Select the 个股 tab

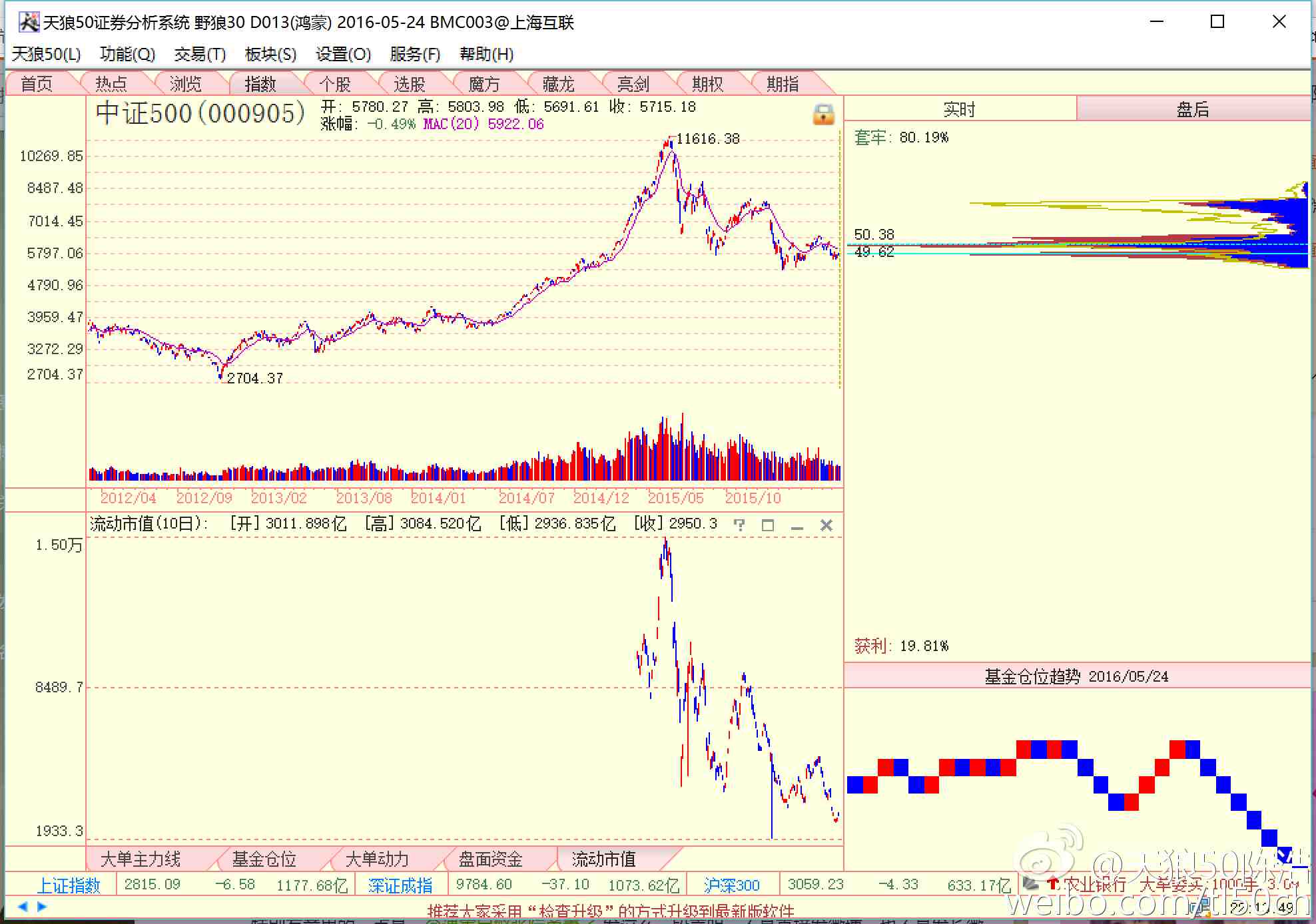point(334,84)
